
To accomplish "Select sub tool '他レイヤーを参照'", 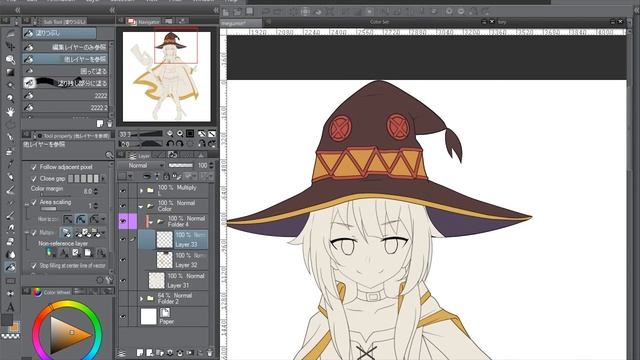I will (x=65, y=59).
